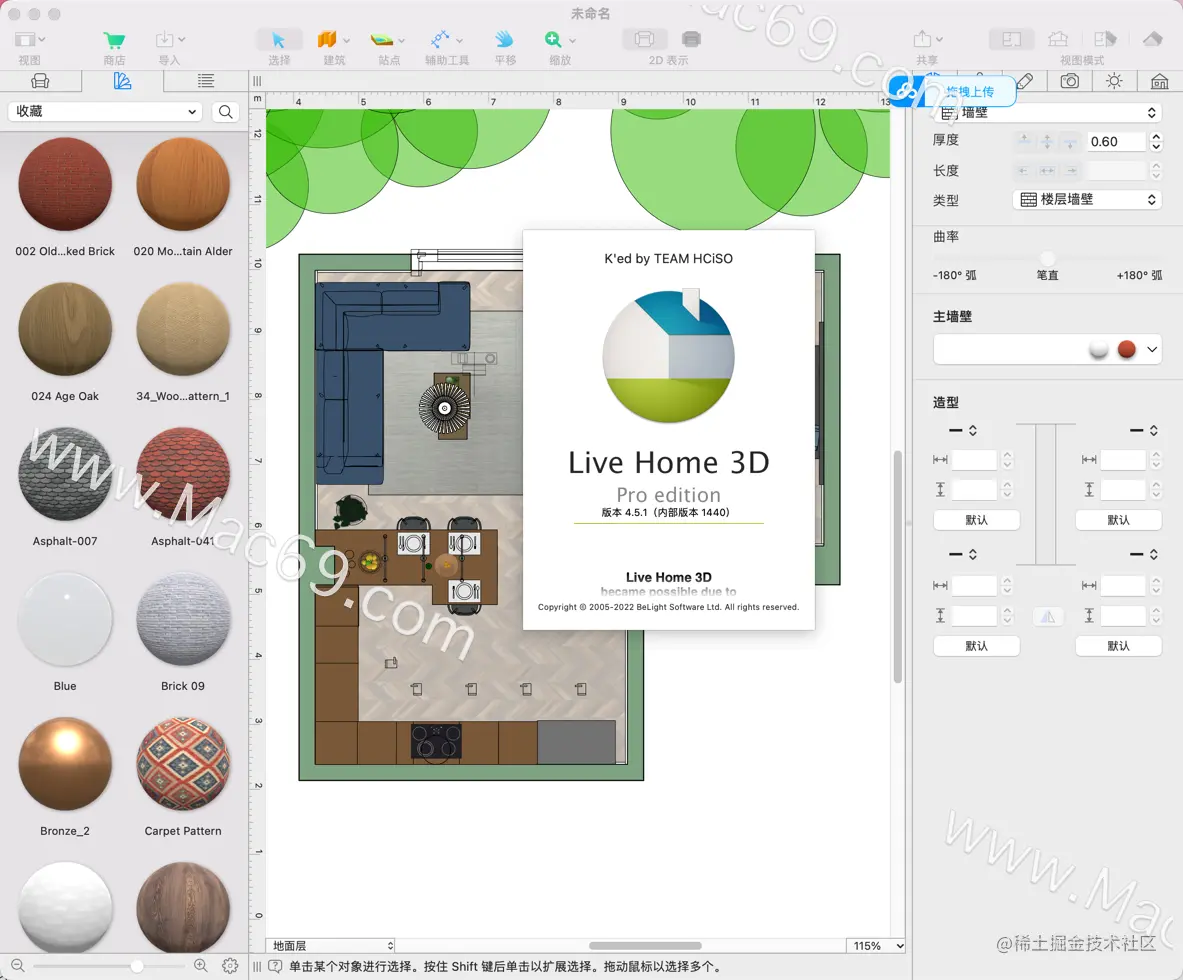The width and height of the screenshot is (1183, 980).
Task: Pick the Asphalt-007 material sphere
Action: (65, 475)
